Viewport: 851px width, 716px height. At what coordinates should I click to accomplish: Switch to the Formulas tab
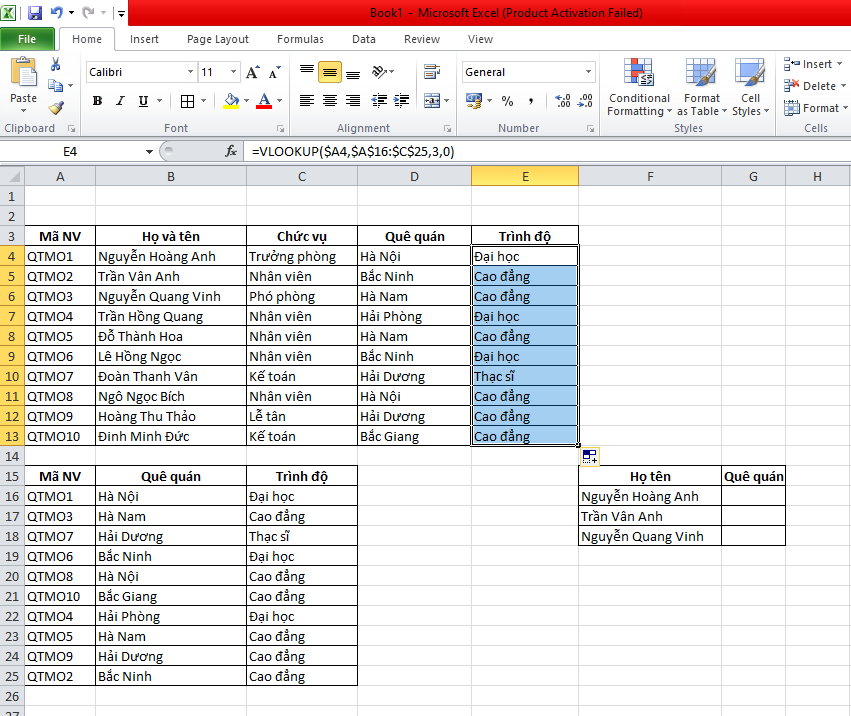[x=300, y=39]
